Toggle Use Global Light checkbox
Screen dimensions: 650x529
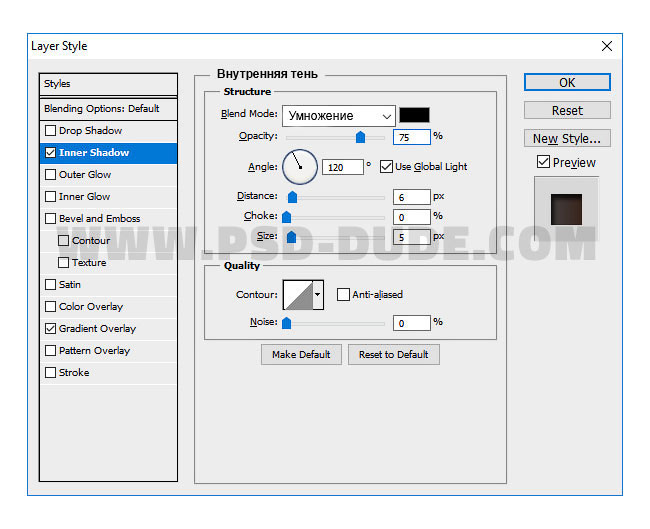(386, 167)
